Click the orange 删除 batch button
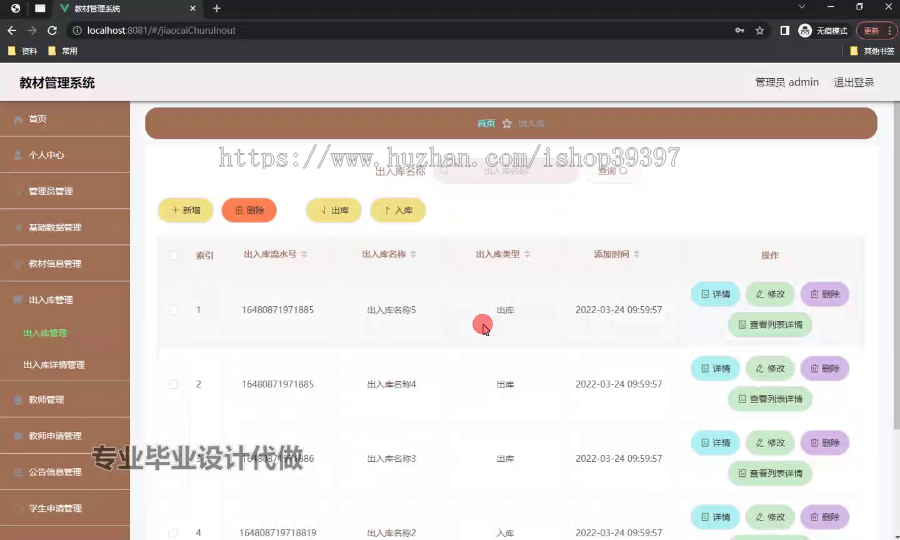 pyautogui.click(x=249, y=210)
